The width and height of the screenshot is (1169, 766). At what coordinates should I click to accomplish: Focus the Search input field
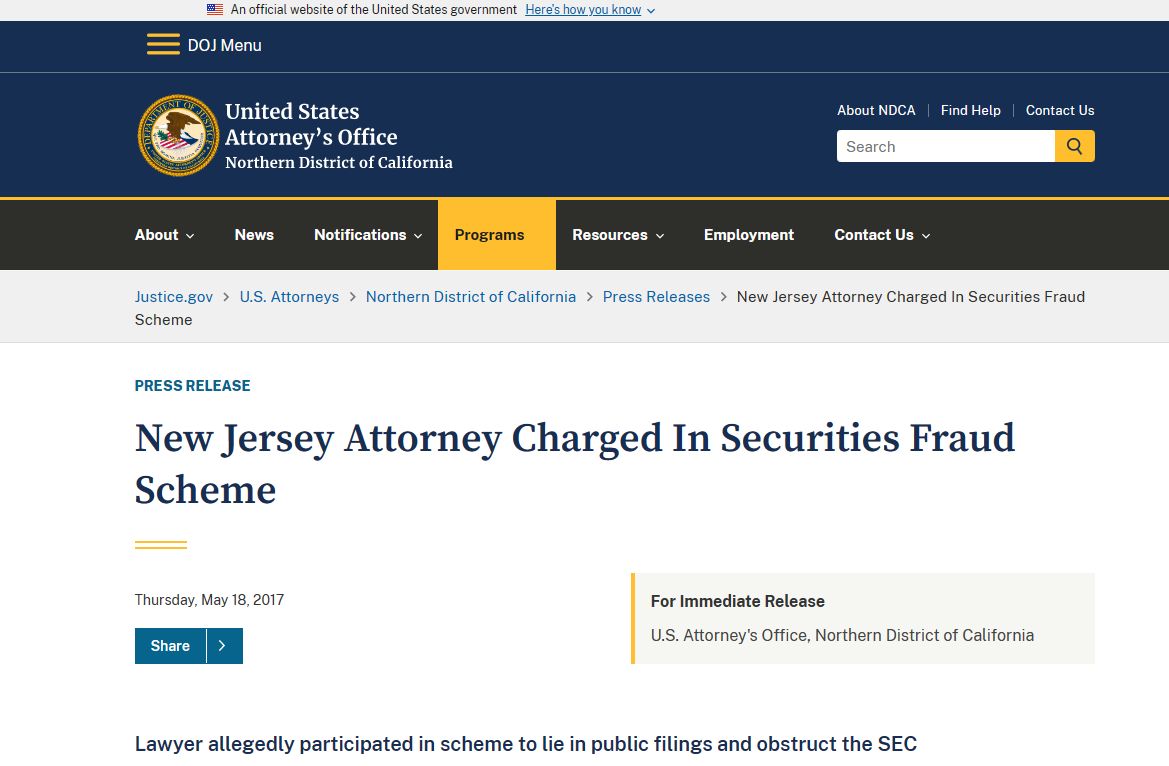tap(945, 146)
